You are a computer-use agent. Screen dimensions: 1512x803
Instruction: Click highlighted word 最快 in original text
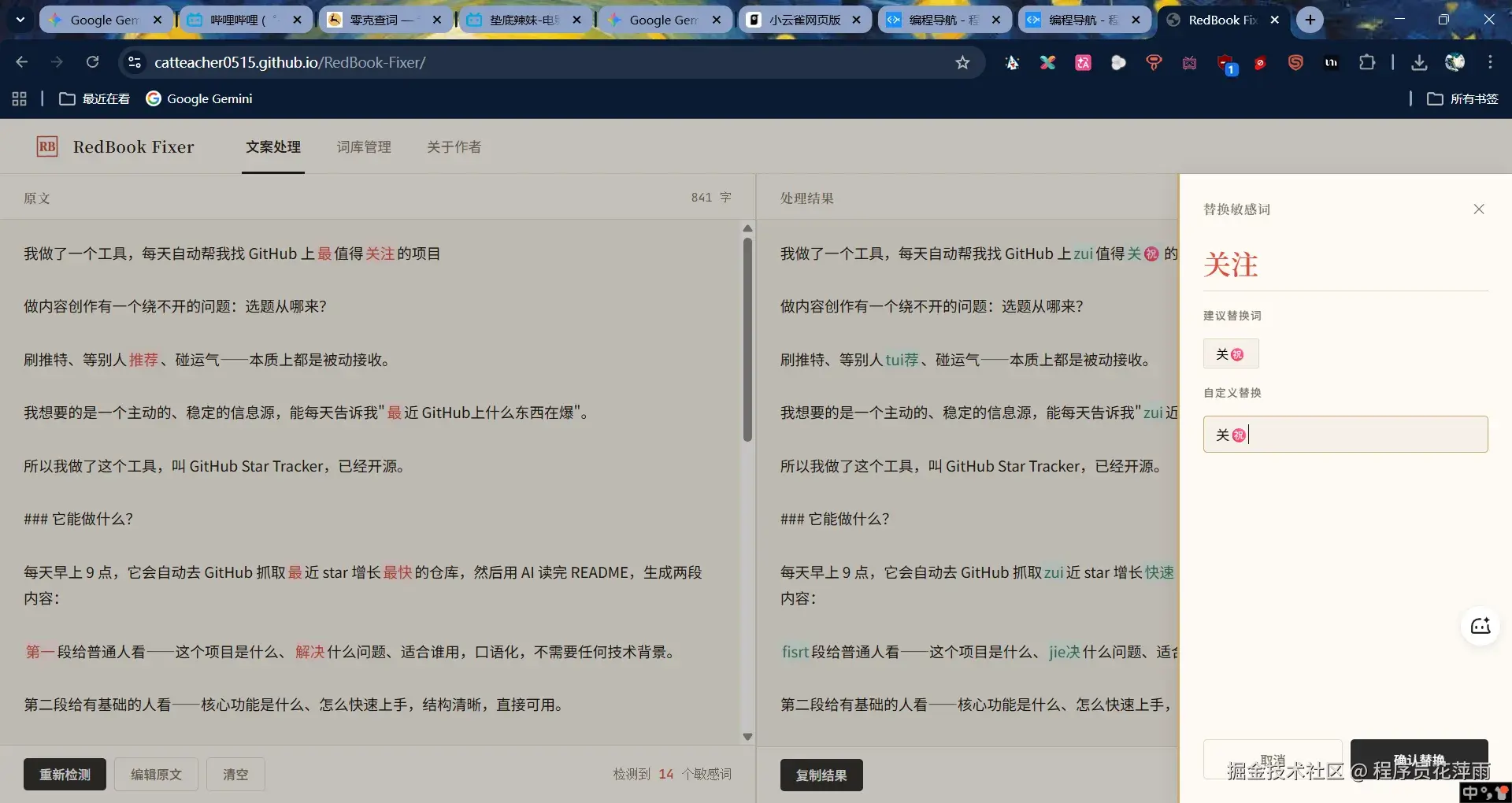tap(398, 572)
